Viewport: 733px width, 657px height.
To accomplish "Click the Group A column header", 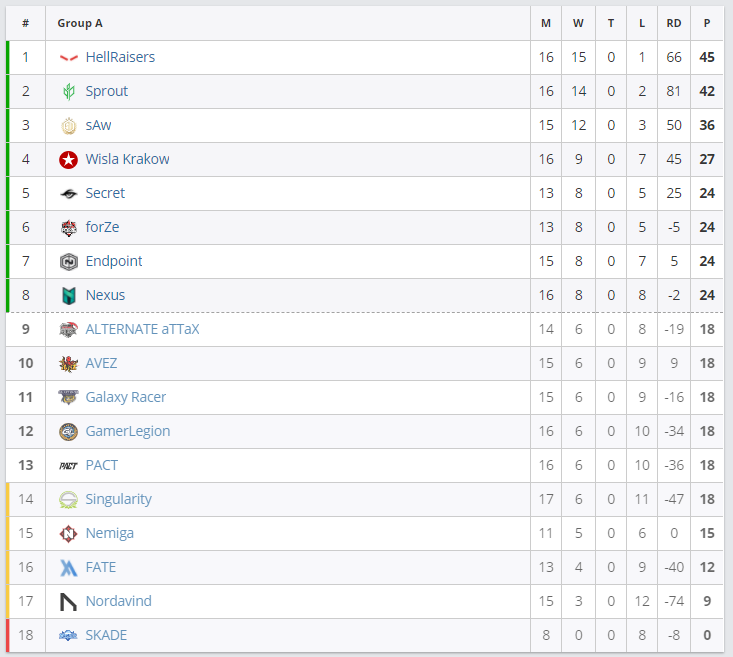I will point(80,23).
